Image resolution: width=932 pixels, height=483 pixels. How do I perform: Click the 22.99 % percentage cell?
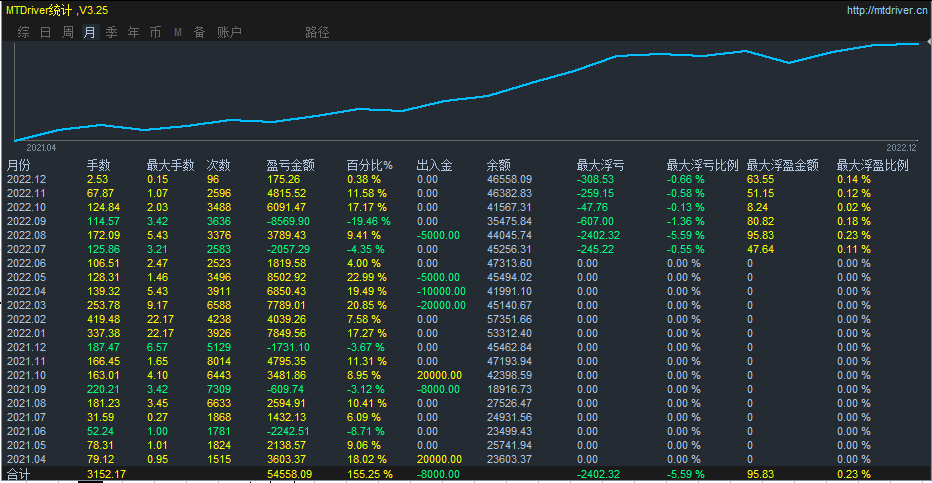pyautogui.click(x=367, y=277)
